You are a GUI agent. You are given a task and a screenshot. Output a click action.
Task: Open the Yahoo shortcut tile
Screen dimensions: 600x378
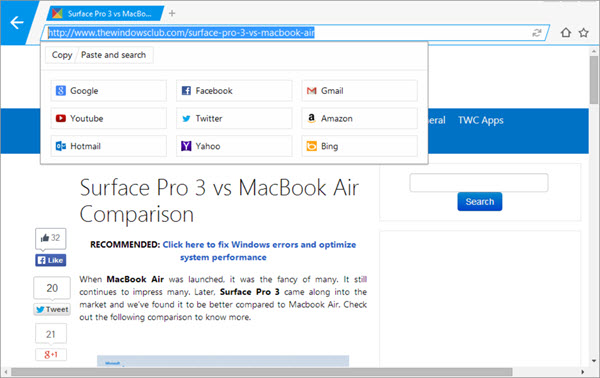234,146
